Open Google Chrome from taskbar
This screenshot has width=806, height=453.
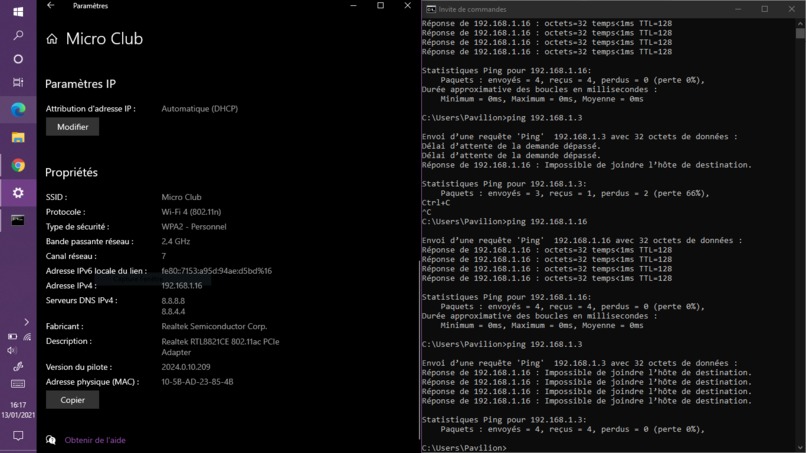coord(18,165)
